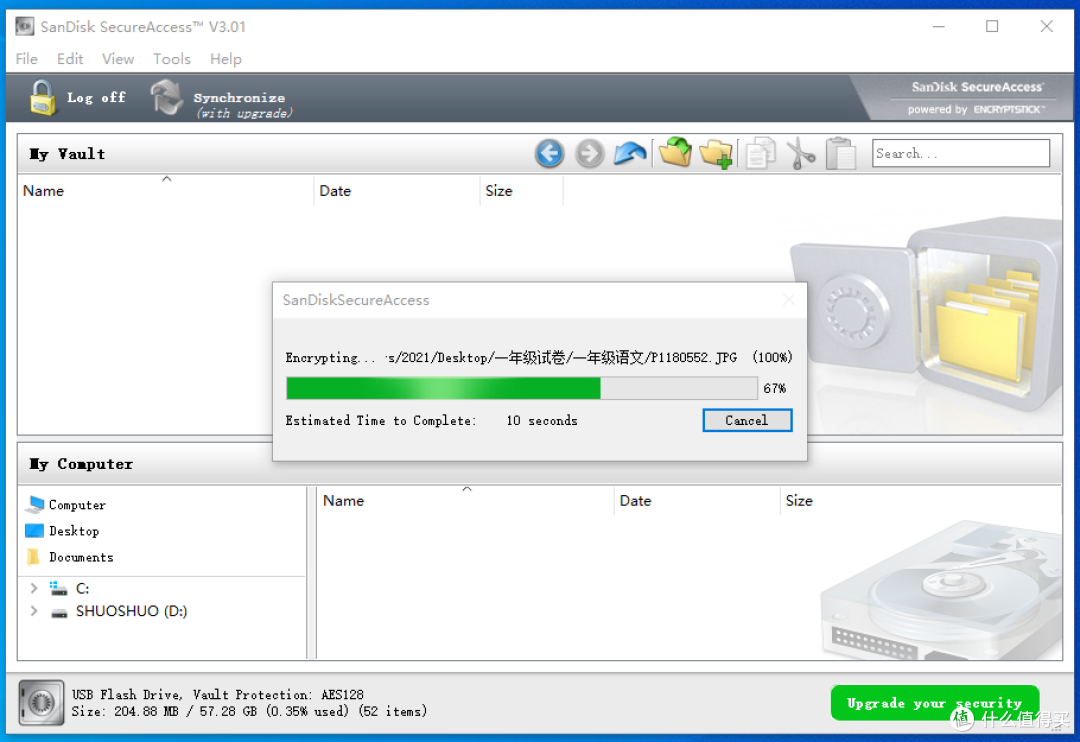Screen dimensions: 1080x742
Task: Click the My Vault panel title
Action: point(67,154)
